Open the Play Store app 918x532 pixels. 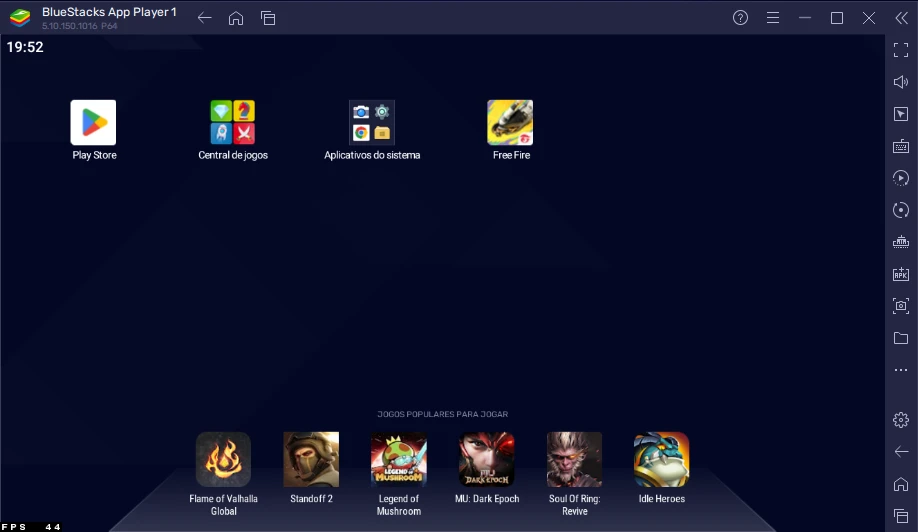tap(93, 122)
